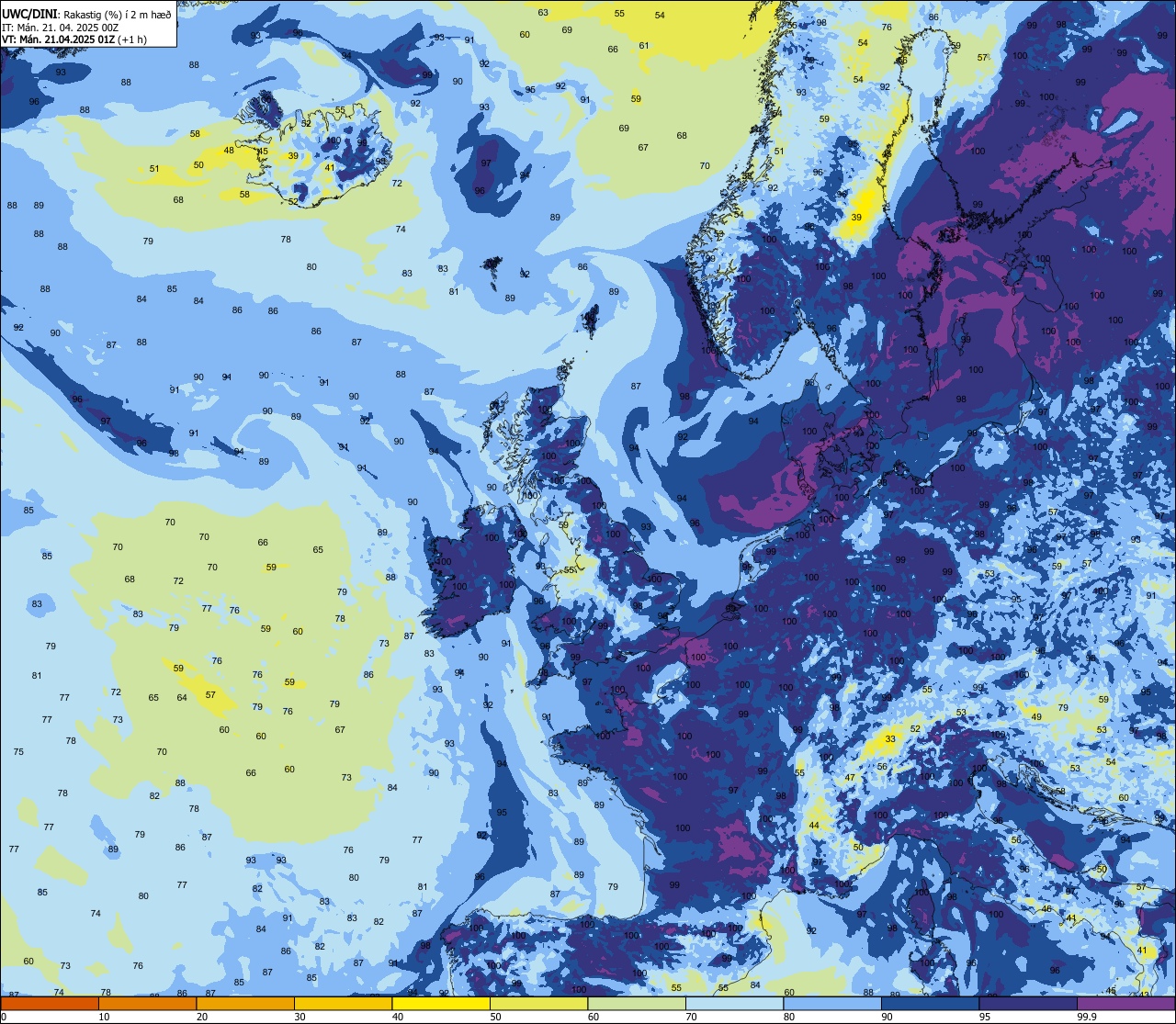Click the humidity value "44" on the map
This screenshot has width=1176, height=1024.
pyautogui.click(x=814, y=826)
